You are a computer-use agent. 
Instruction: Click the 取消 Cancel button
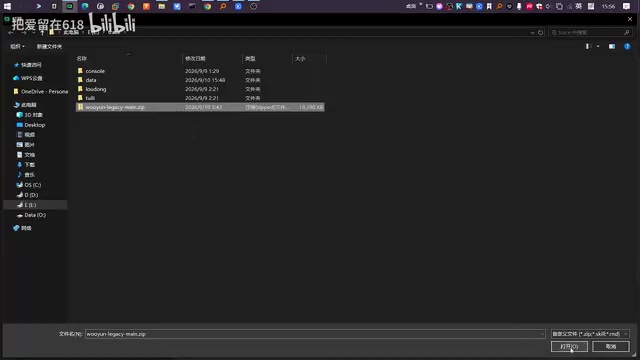[x=611, y=347]
